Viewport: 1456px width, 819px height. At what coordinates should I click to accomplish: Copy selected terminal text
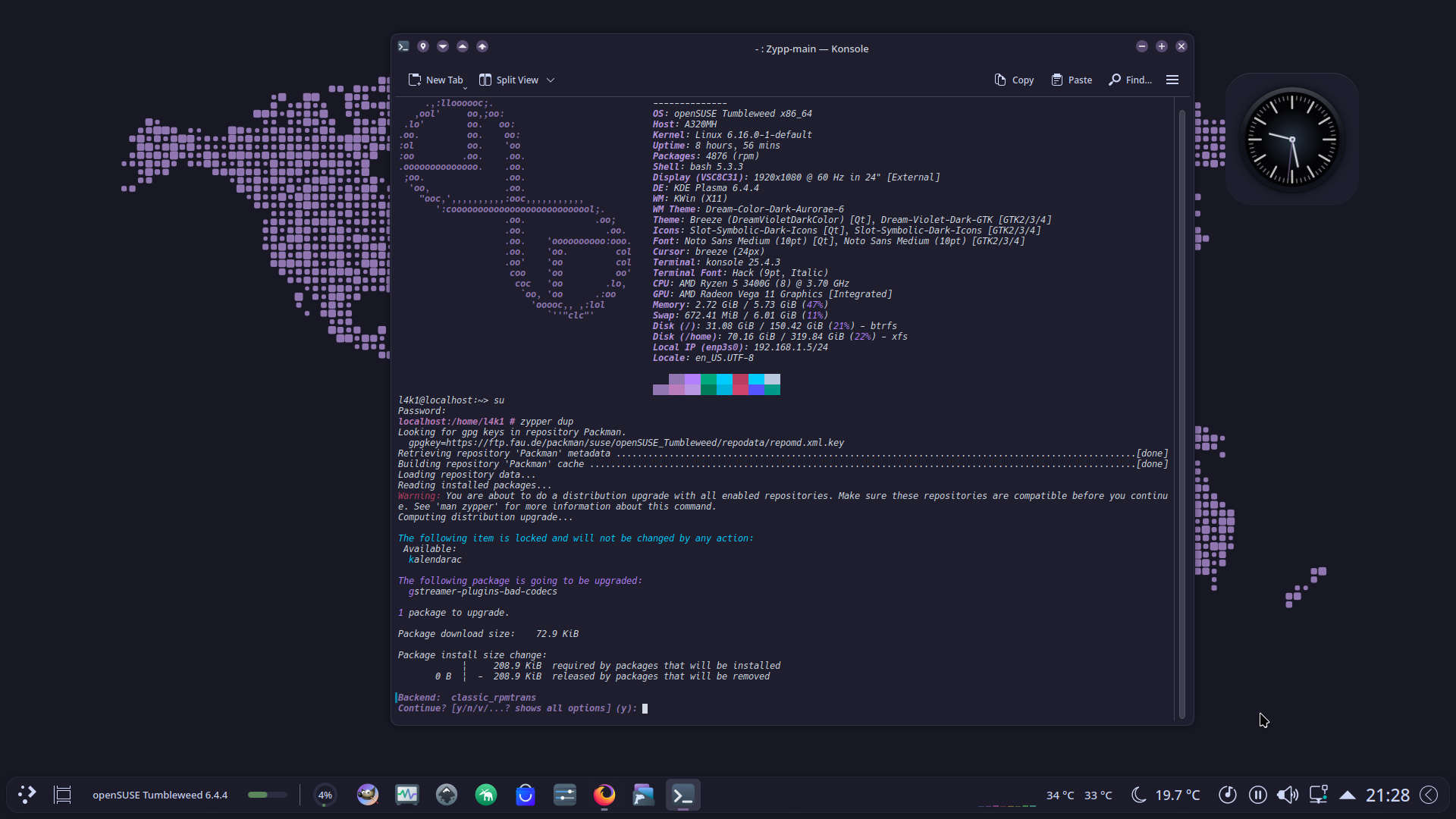click(x=1014, y=80)
